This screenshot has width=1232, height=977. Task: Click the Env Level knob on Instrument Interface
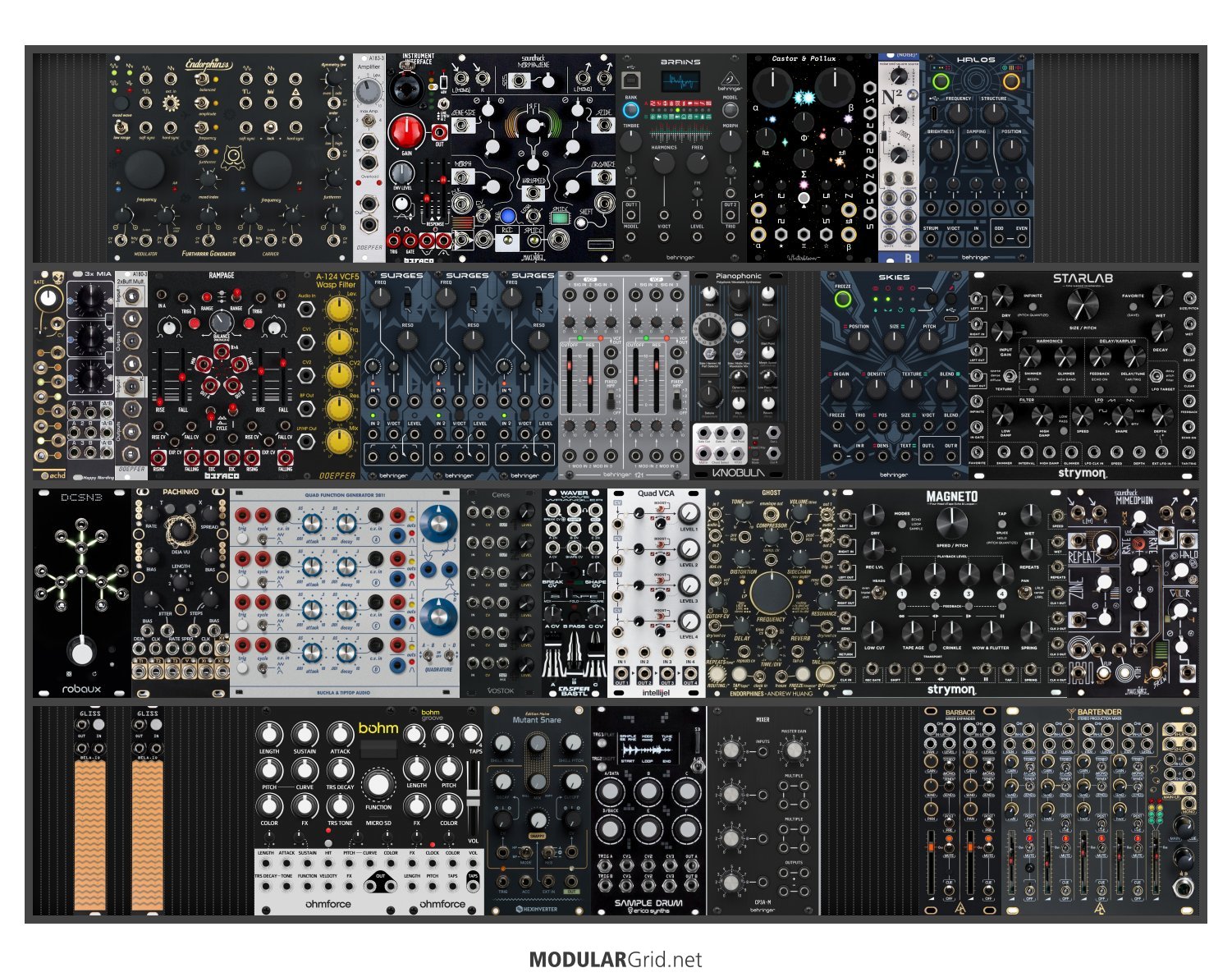[401, 172]
